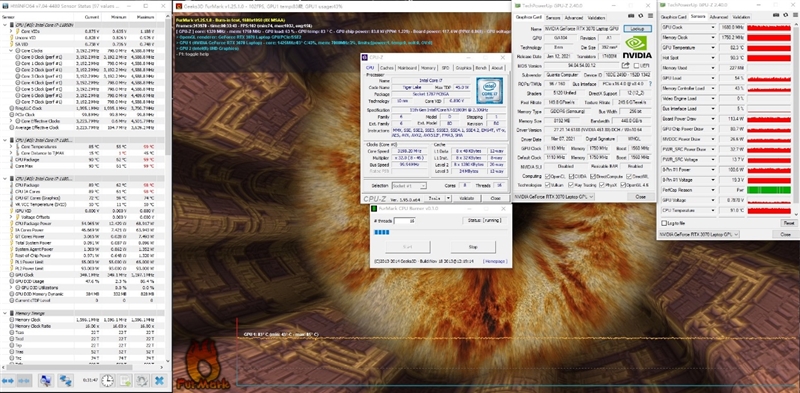
Task: Open HWiNFO sensor search magnifier icon
Action: pyautogui.click(x=45, y=381)
